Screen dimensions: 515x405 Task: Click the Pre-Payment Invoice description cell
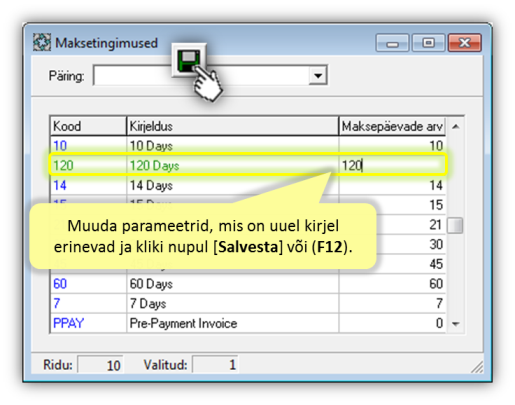coord(232,323)
